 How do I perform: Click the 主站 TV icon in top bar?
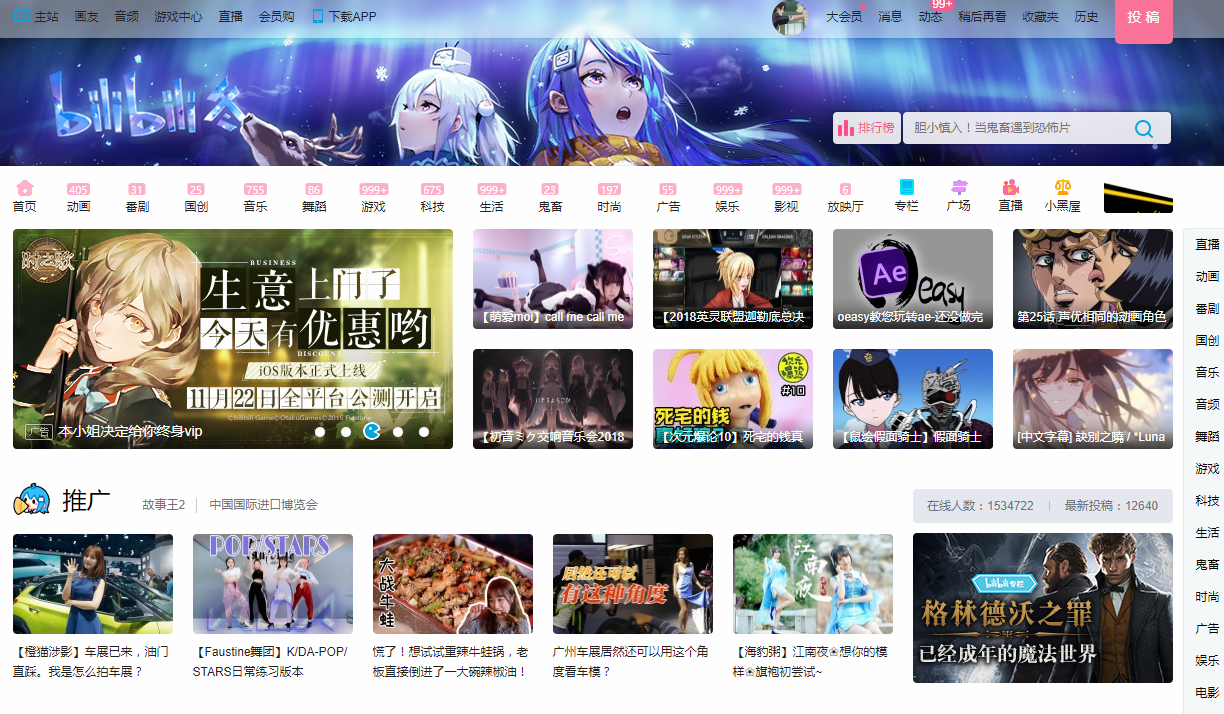click(22, 16)
